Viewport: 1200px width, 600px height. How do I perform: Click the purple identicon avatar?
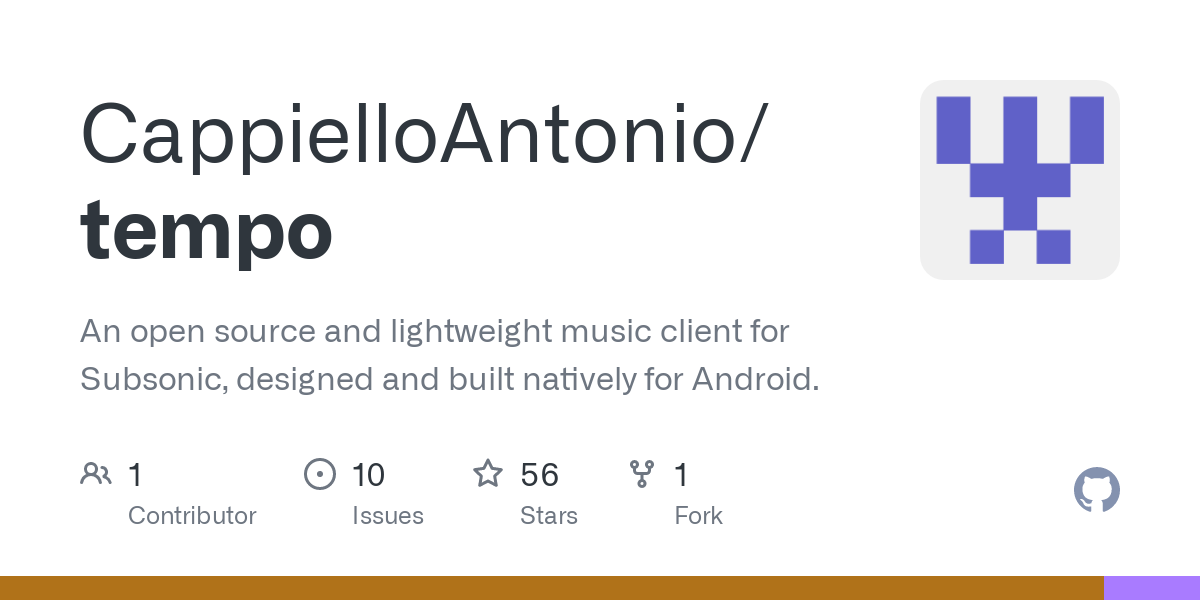point(1019,180)
